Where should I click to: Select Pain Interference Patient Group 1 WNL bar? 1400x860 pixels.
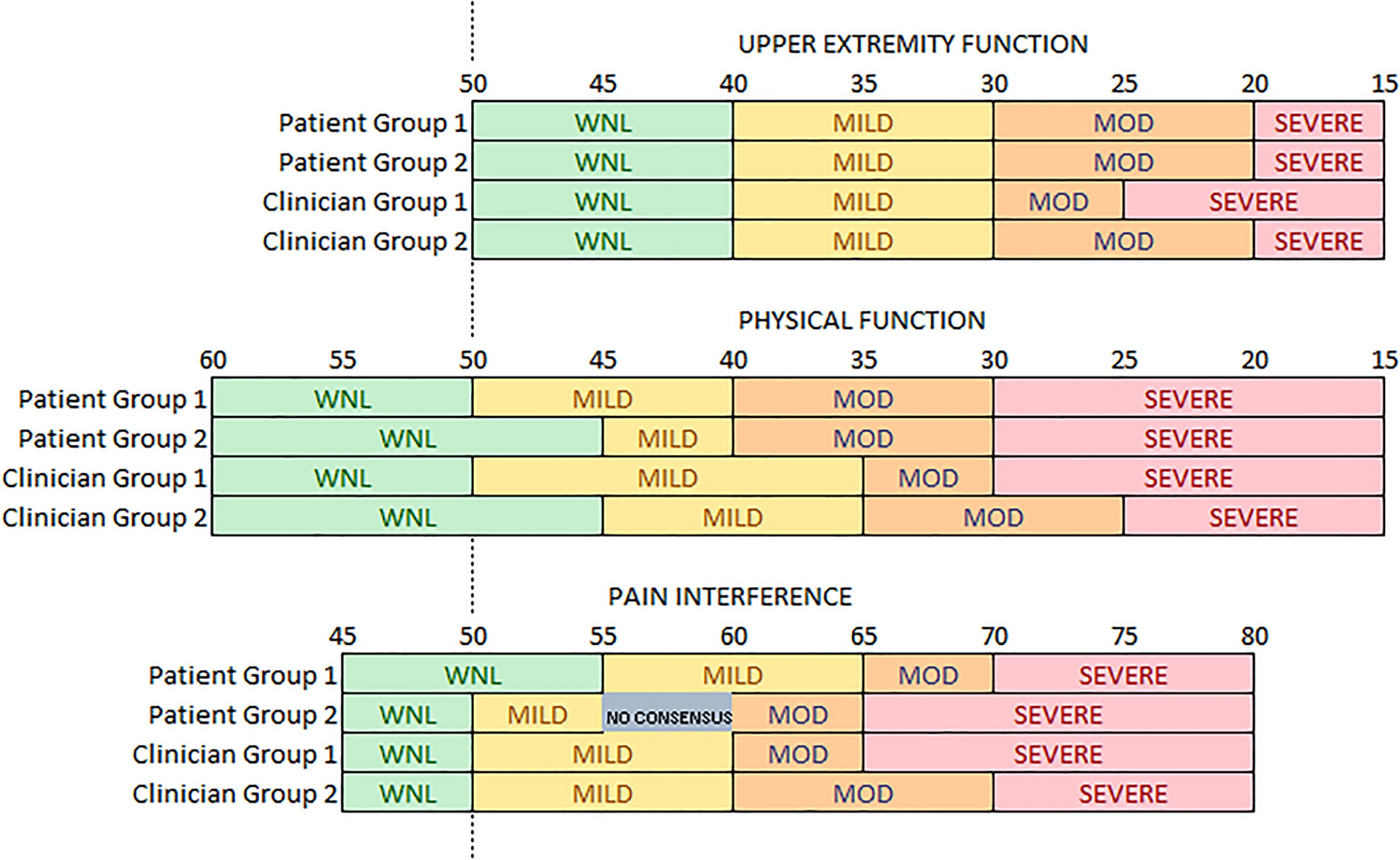click(473, 674)
